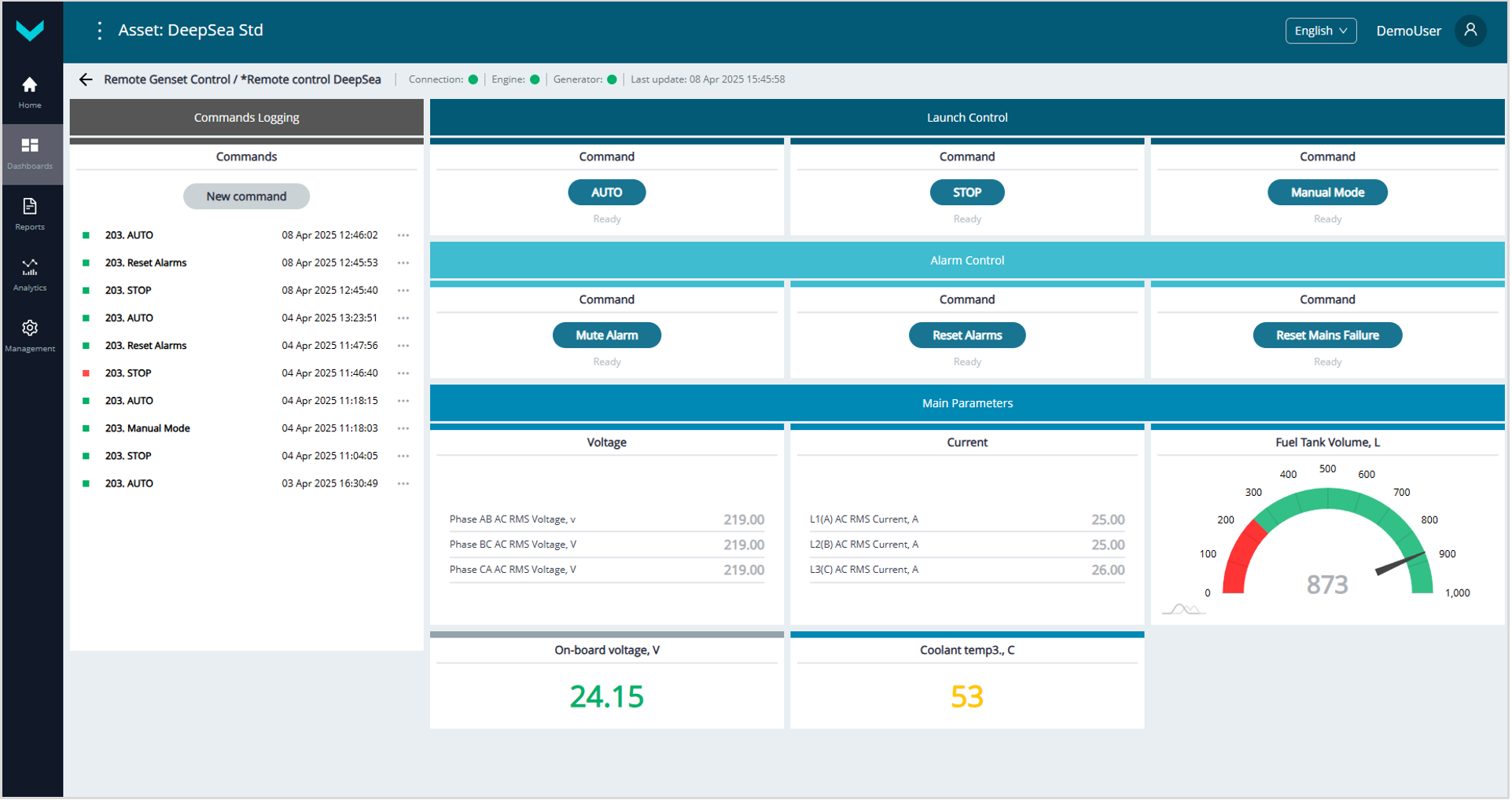The width and height of the screenshot is (1512, 800).
Task: Open options for 203. Manual Mode entry
Action: pyautogui.click(x=403, y=428)
